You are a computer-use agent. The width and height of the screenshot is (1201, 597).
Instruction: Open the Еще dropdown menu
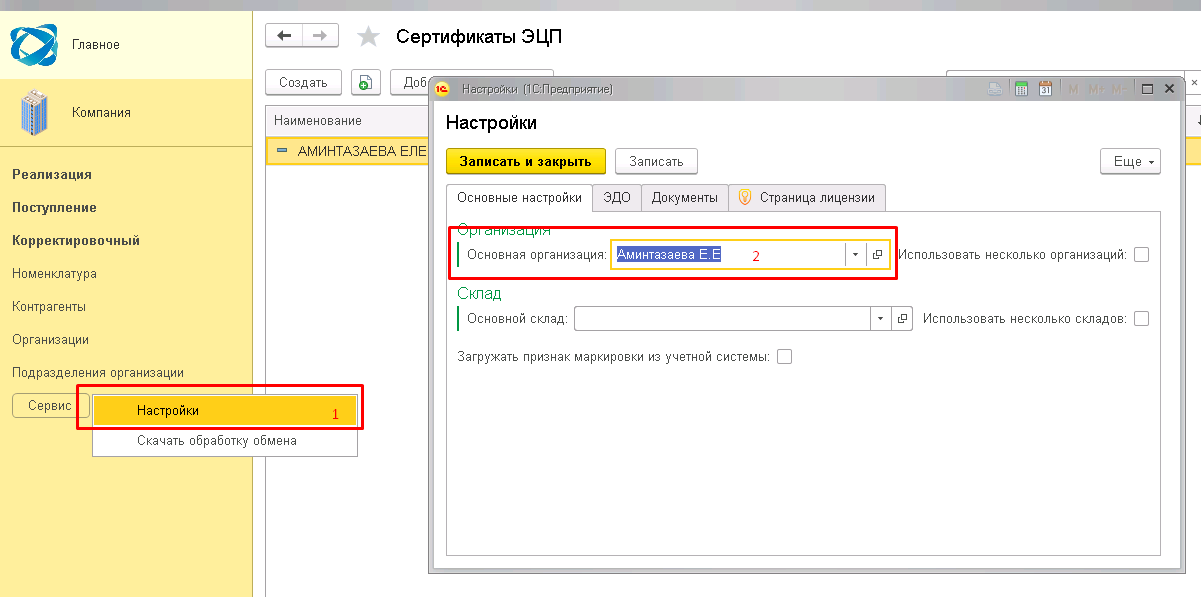pos(1130,161)
